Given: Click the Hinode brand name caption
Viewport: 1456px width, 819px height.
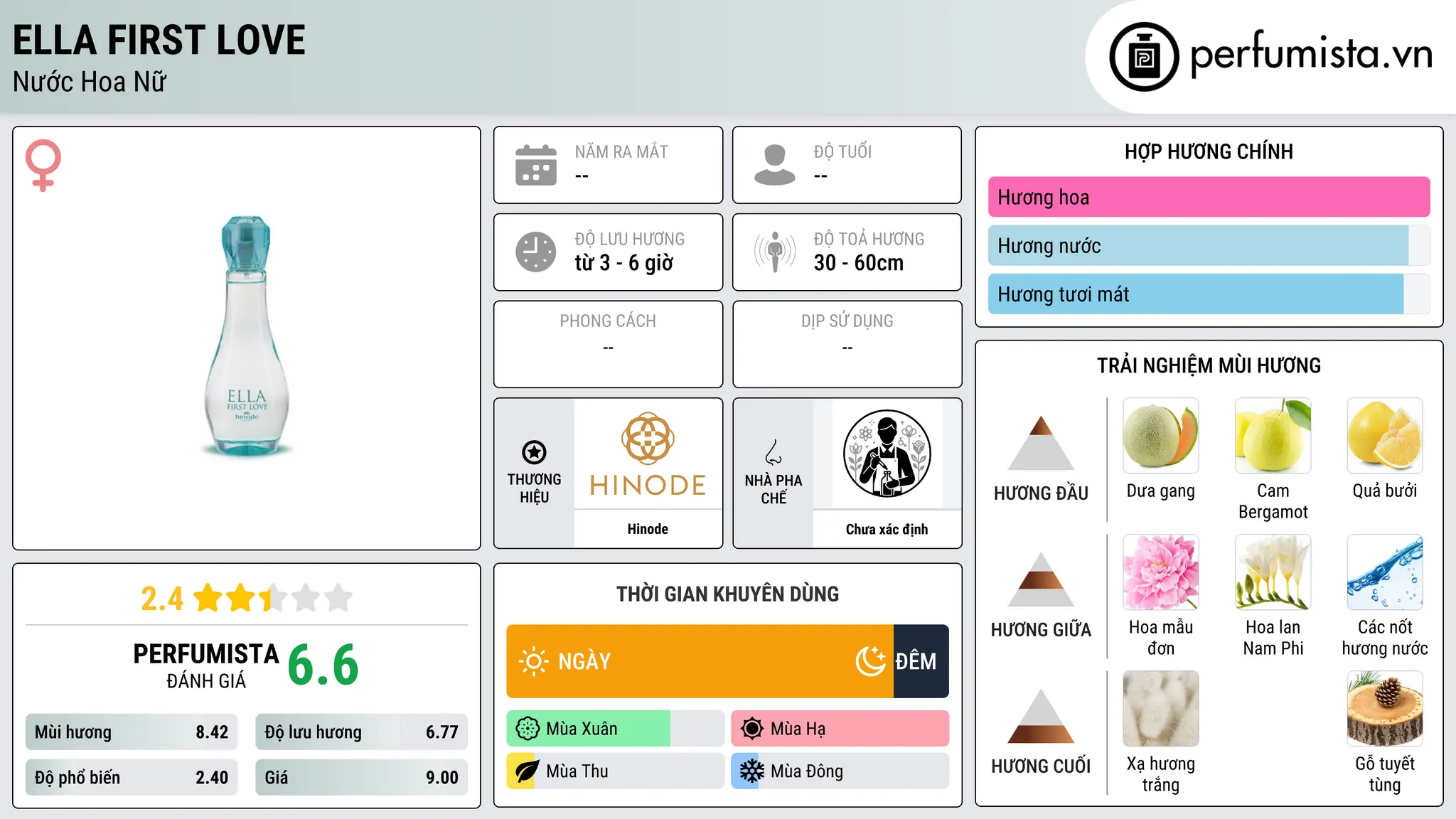Looking at the screenshot, I should (648, 529).
